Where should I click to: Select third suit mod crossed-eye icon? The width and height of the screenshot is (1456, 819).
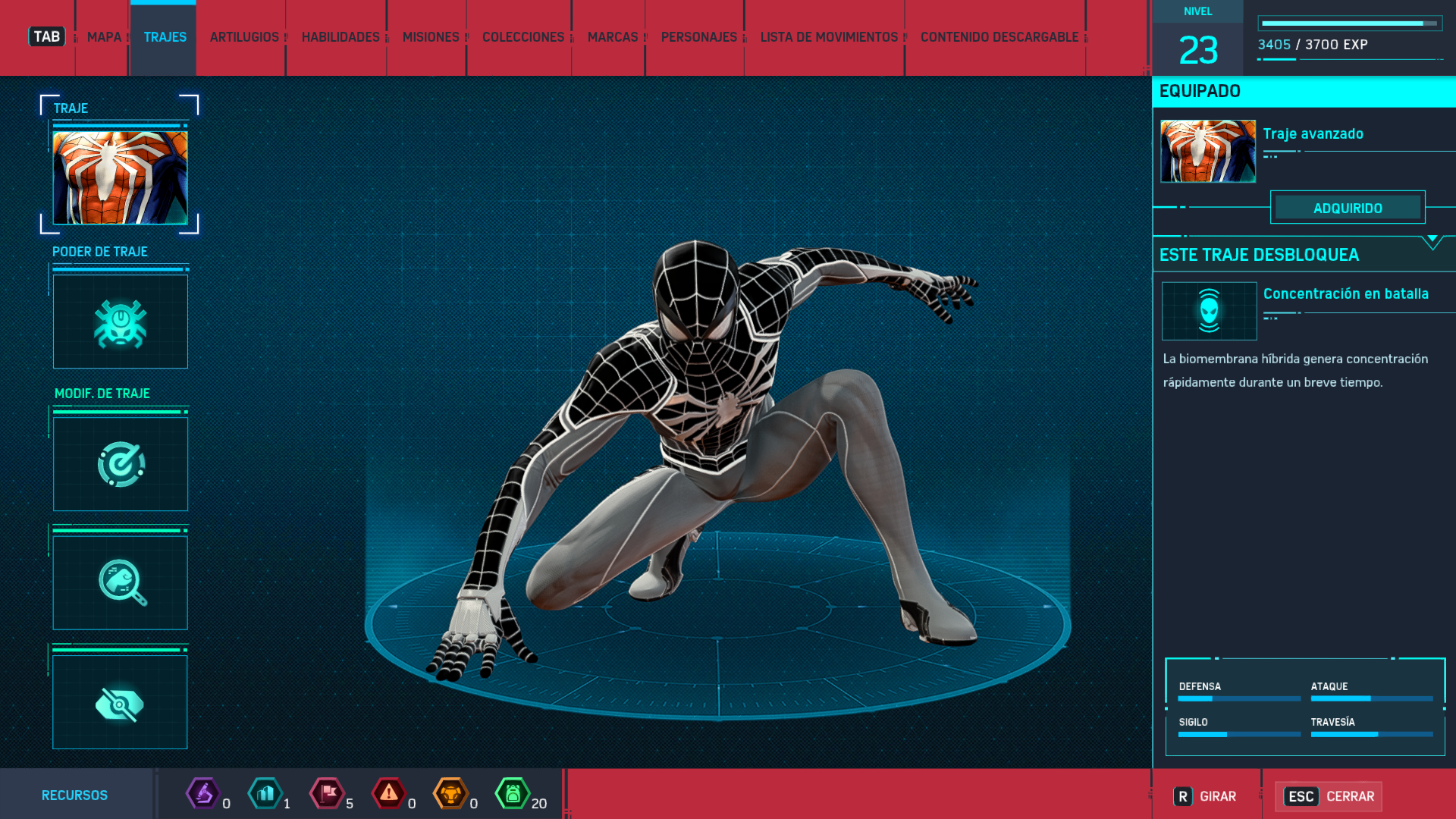click(120, 703)
